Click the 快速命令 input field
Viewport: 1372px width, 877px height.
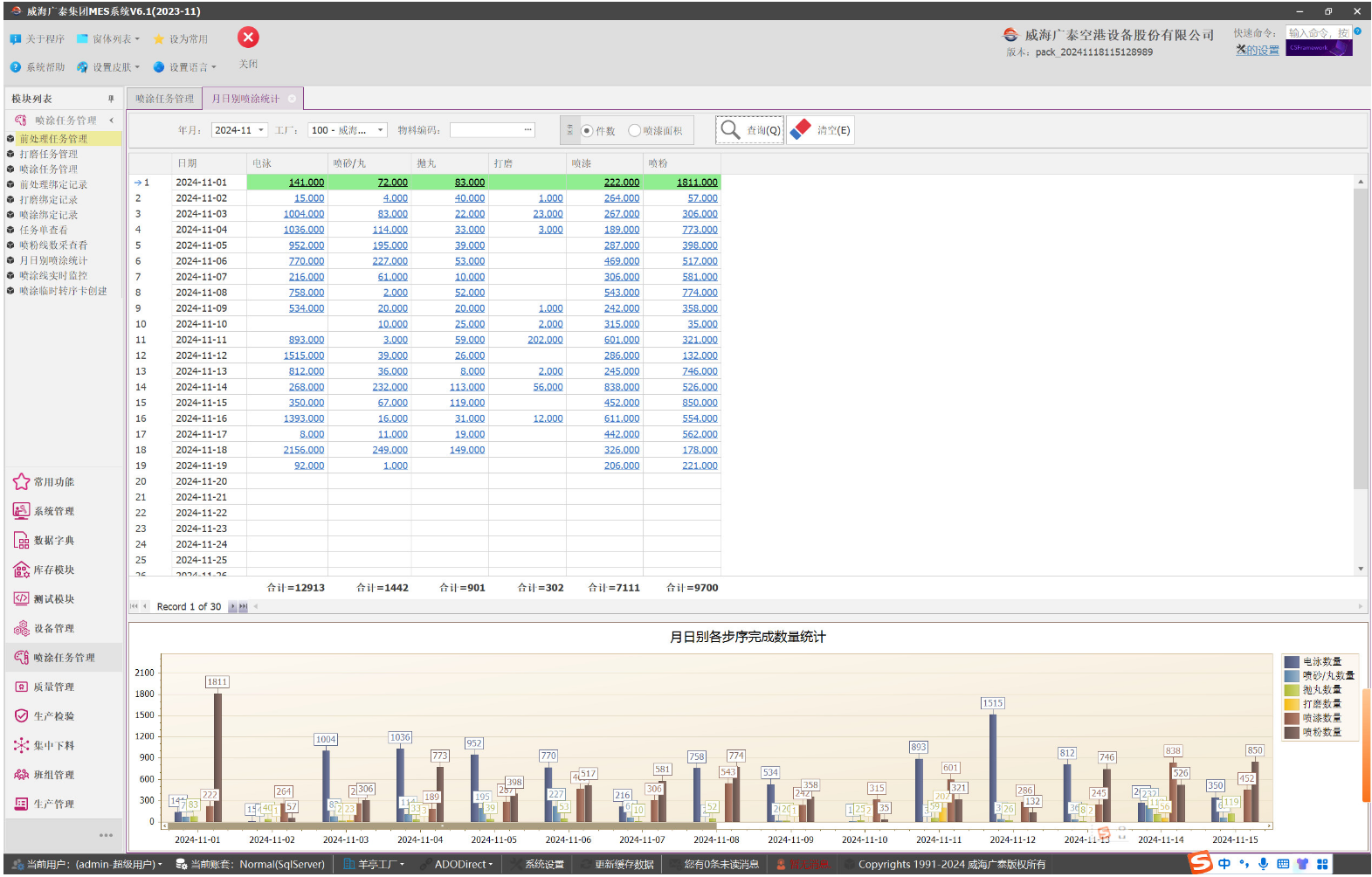click(1318, 32)
